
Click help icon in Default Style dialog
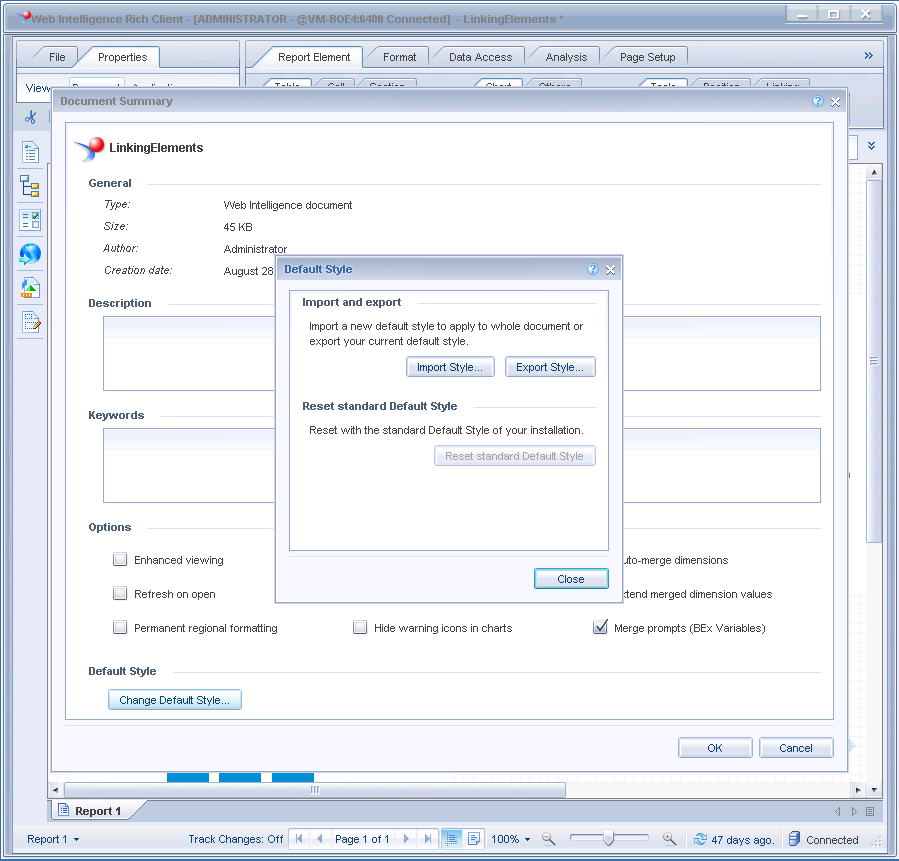(593, 269)
